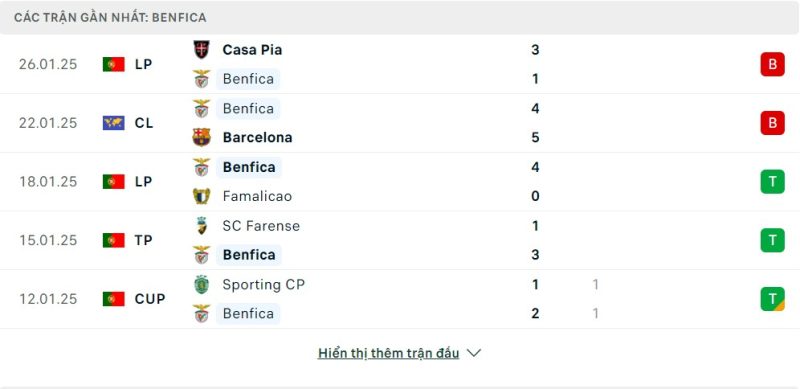Select the Sporting CP team name
Image resolution: width=800 pixels, height=389 pixels.
(263, 284)
